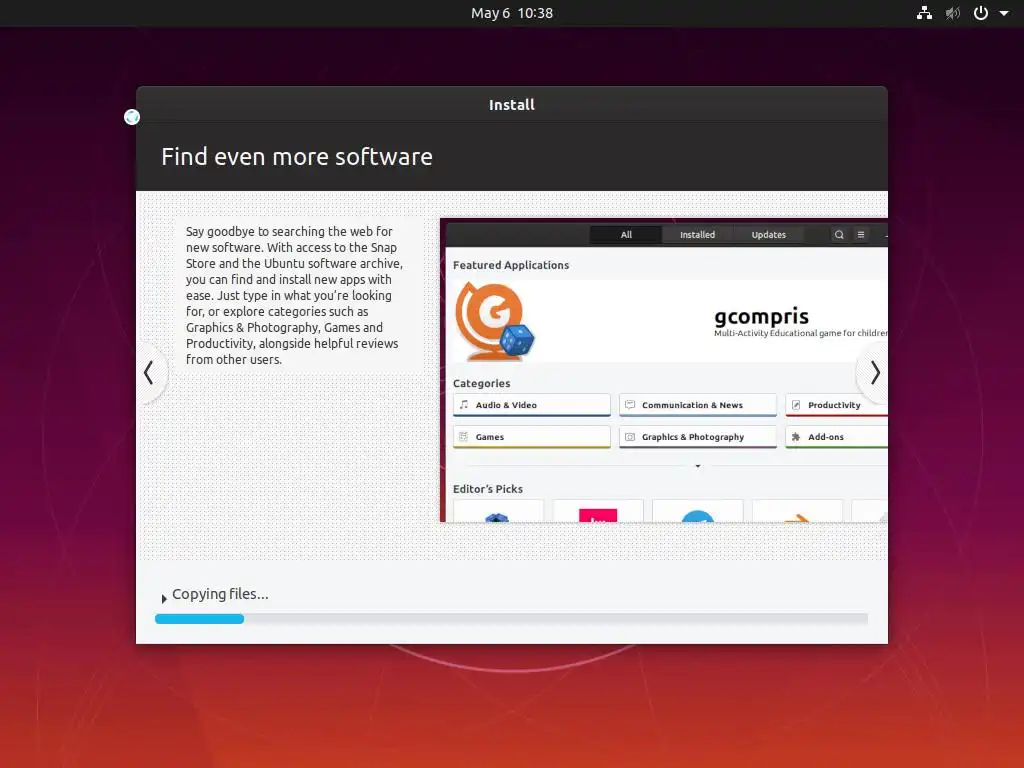Open the power icon in top bar
The height and width of the screenshot is (768, 1024).
[x=981, y=13]
